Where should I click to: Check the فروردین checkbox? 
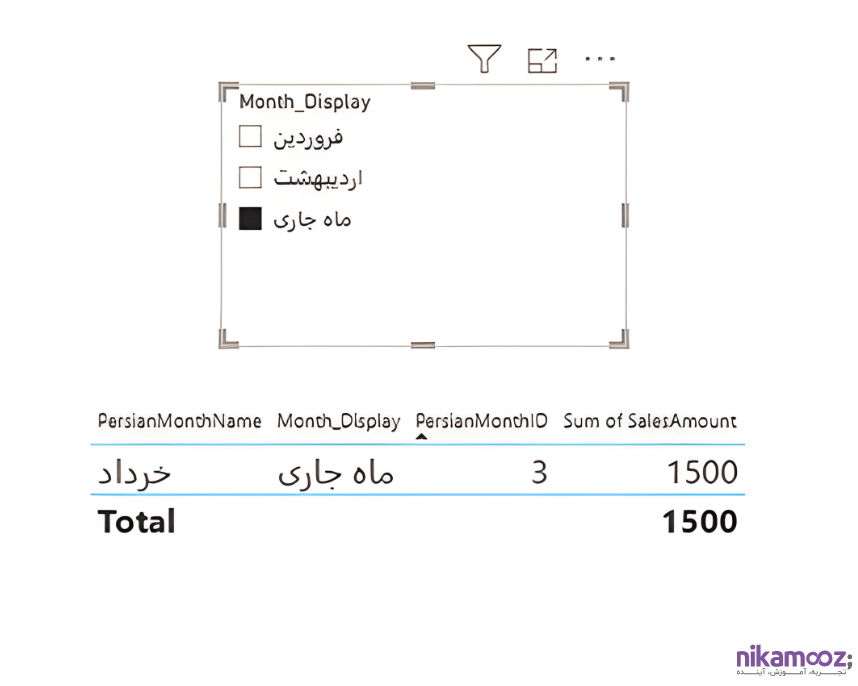[x=250, y=135]
